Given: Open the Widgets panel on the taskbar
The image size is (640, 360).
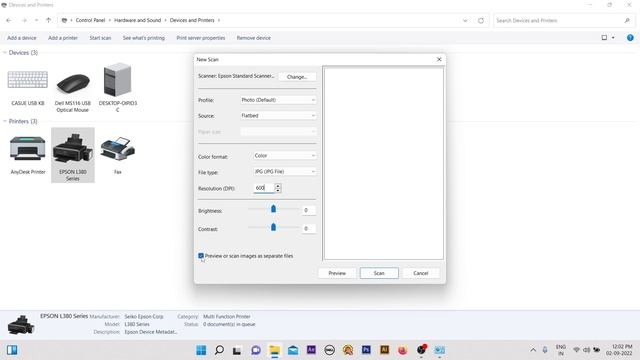Looking at the screenshot, I should [12, 350].
